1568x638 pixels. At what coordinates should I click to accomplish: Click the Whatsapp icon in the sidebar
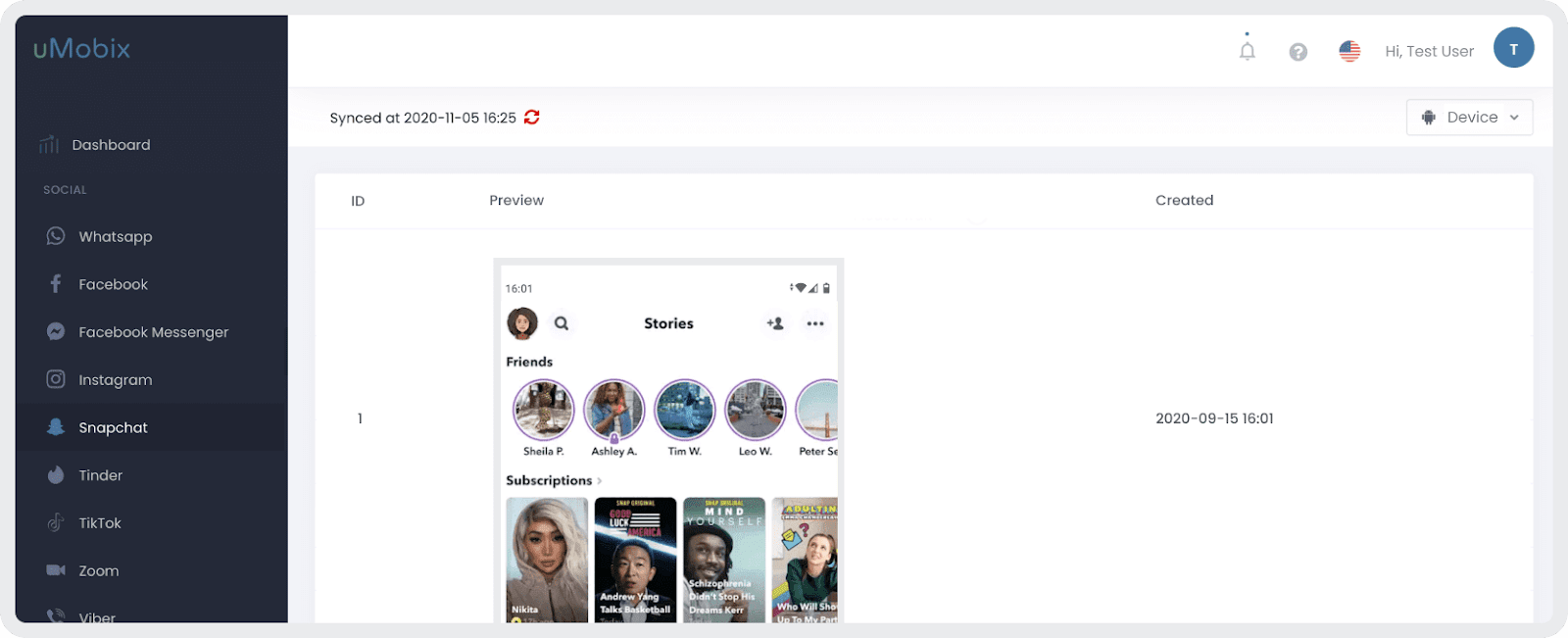coord(56,236)
